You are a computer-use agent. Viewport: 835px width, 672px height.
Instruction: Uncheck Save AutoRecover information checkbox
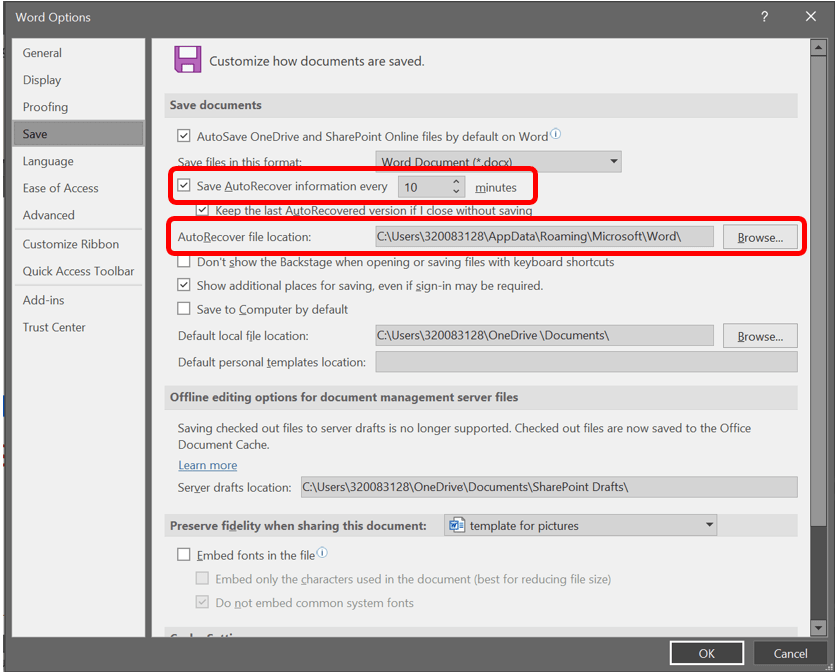184,186
